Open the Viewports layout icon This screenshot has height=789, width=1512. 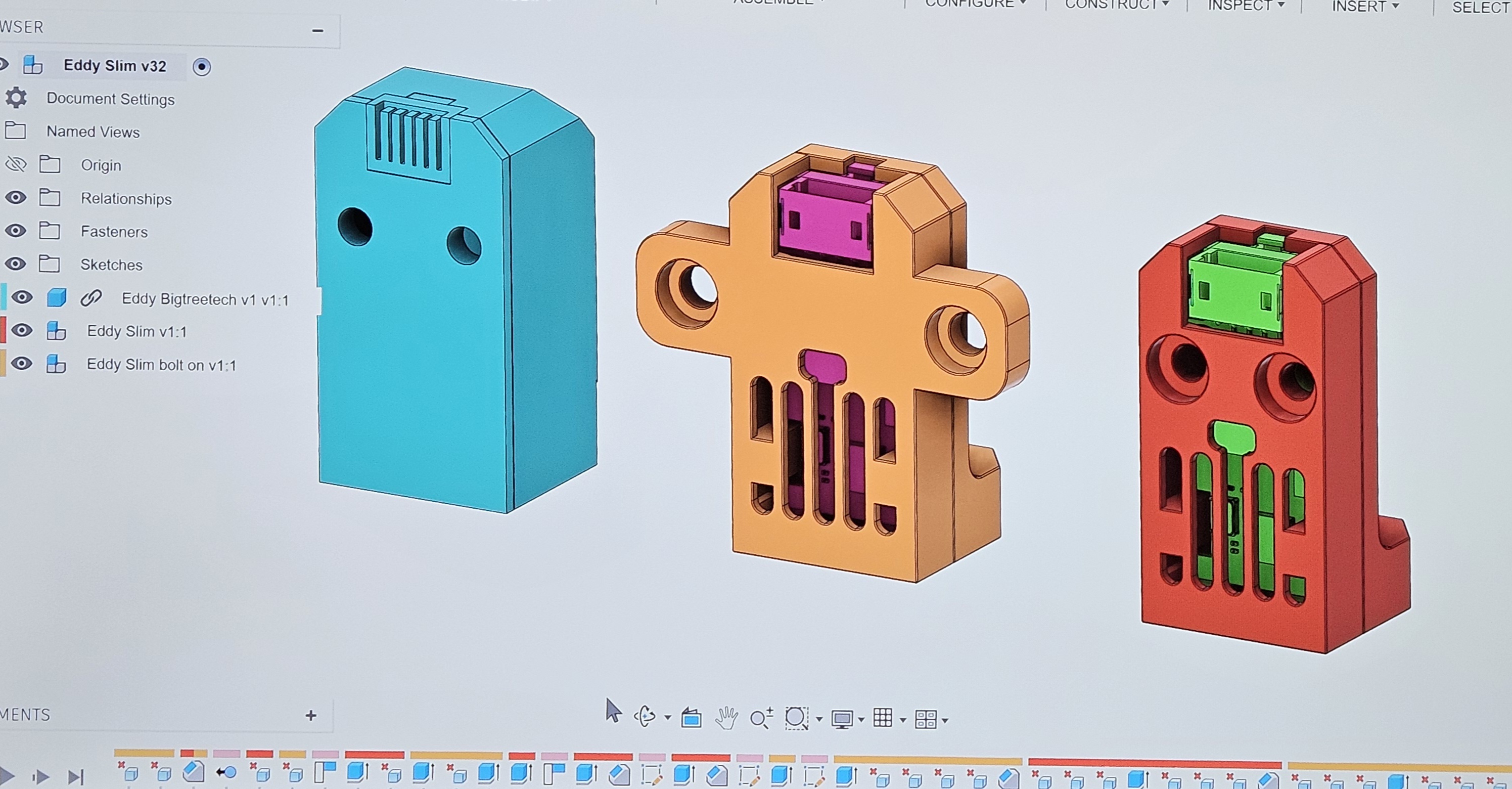926,719
